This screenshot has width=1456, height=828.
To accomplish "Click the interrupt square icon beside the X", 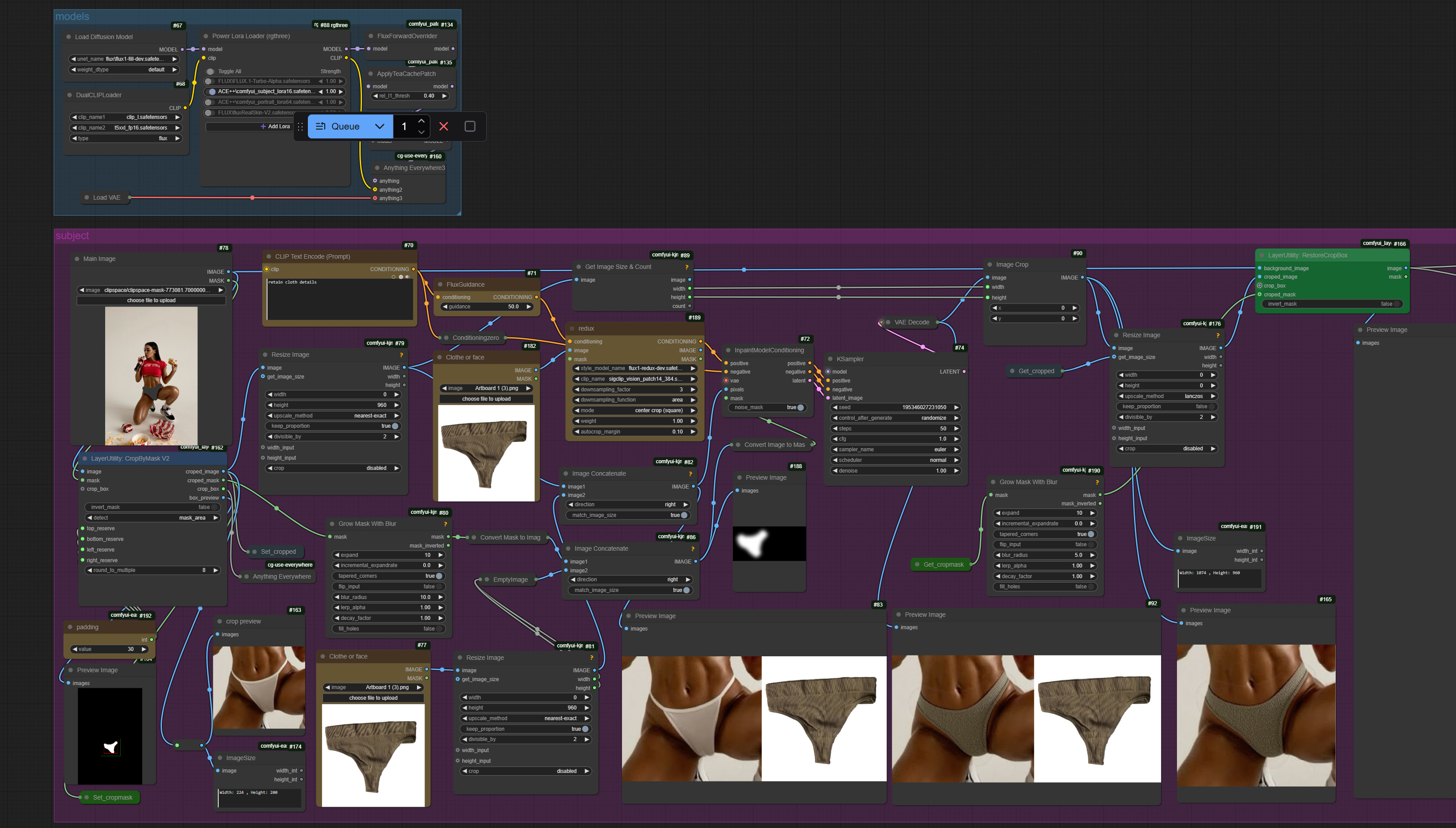I will [470, 126].
